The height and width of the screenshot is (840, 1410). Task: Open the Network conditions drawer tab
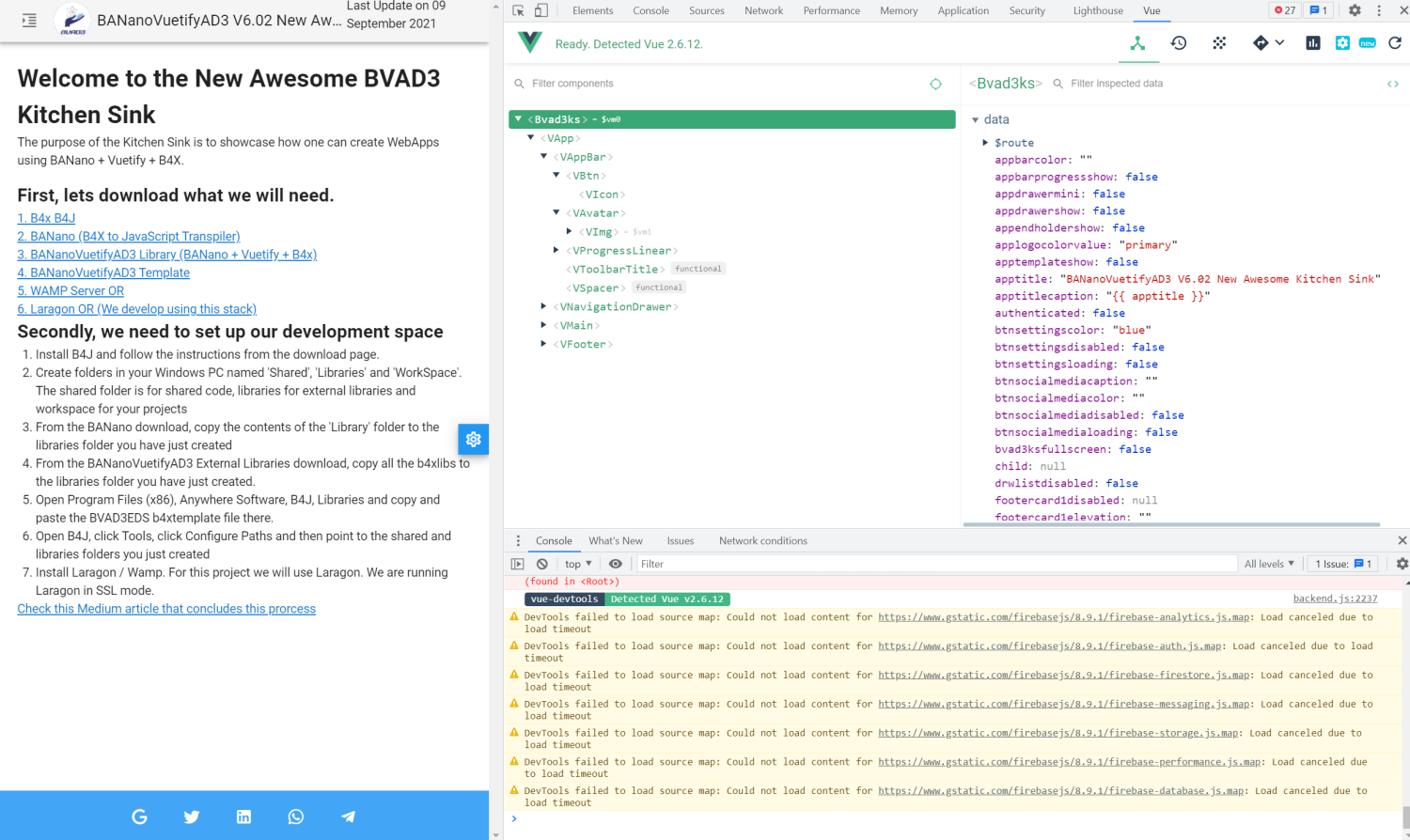[x=763, y=540]
